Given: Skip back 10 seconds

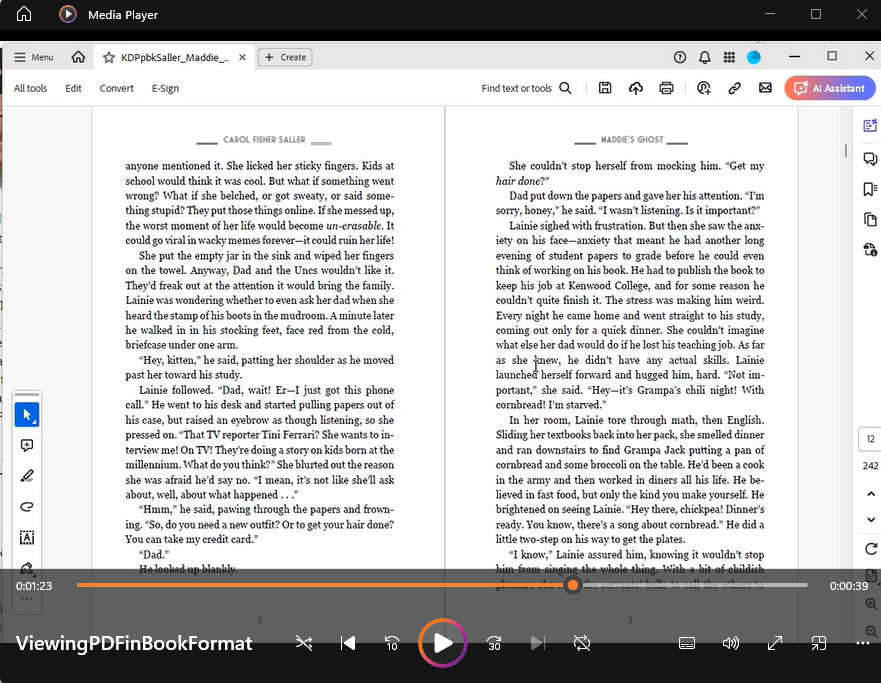Looking at the screenshot, I should coord(392,643).
